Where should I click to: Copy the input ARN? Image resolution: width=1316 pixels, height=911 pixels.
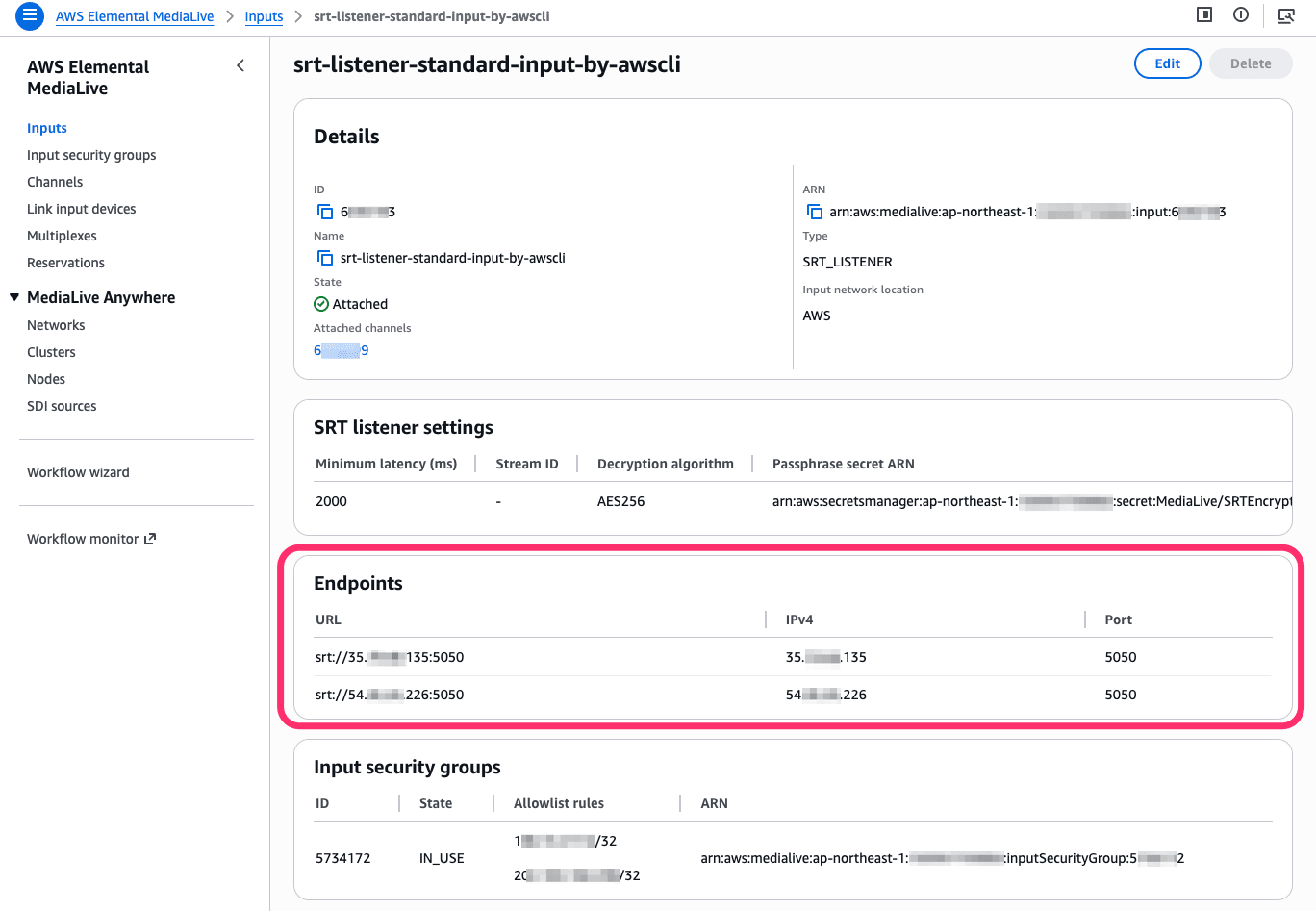tap(815, 212)
